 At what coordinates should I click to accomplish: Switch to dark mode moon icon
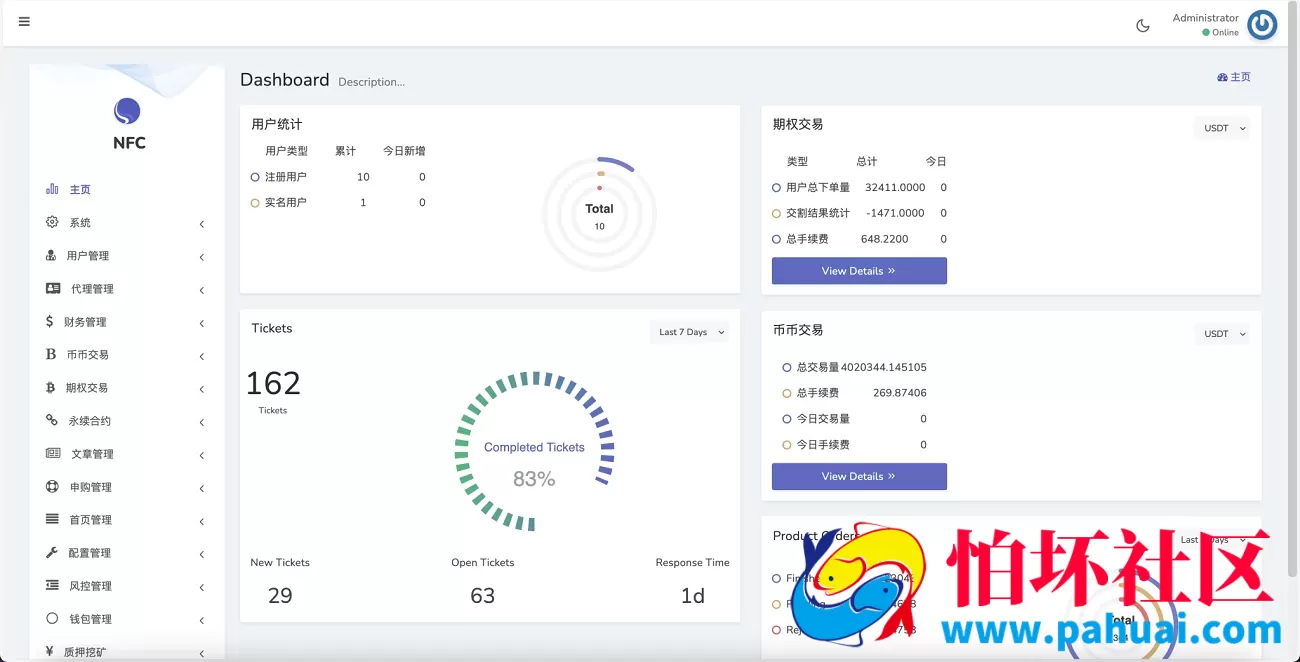pyautogui.click(x=1143, y=26)
